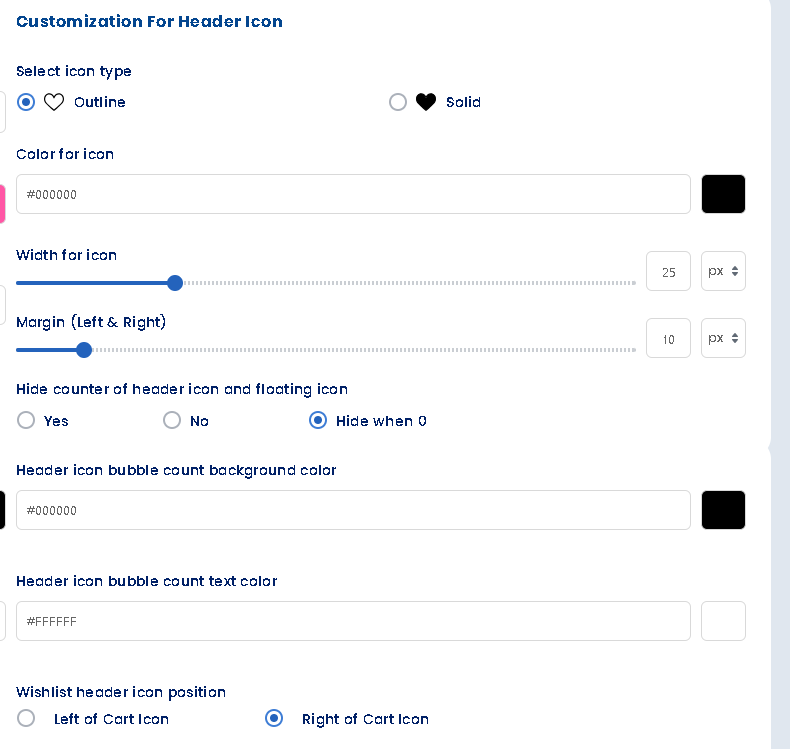
Task: Select the Outline icon type radio
Action: click(x=26, y=102)
